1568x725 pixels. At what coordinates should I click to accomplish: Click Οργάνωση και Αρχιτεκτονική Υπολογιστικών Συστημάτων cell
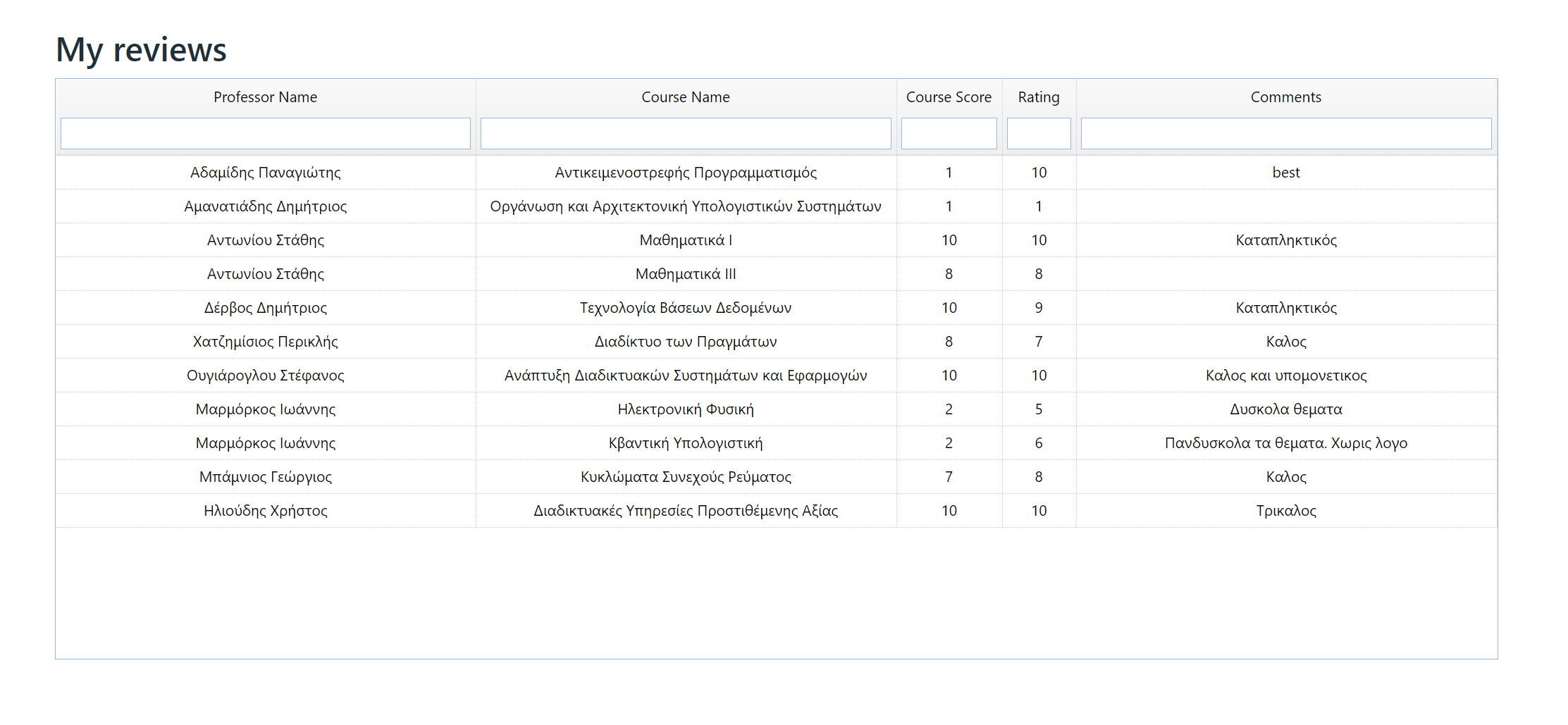(x=686, y=206)
